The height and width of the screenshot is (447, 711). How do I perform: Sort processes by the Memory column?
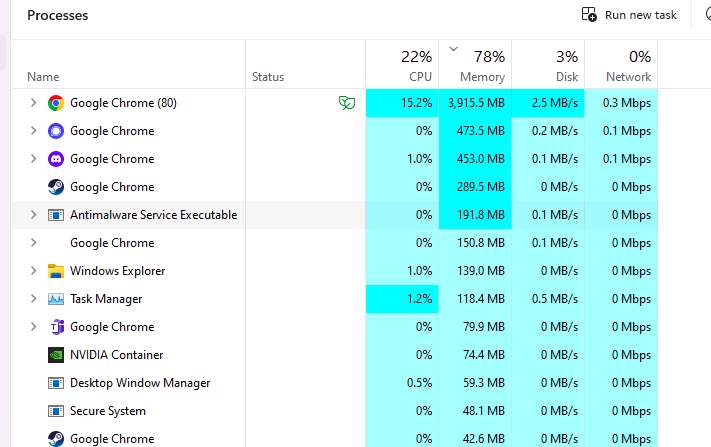click(475, 66)
